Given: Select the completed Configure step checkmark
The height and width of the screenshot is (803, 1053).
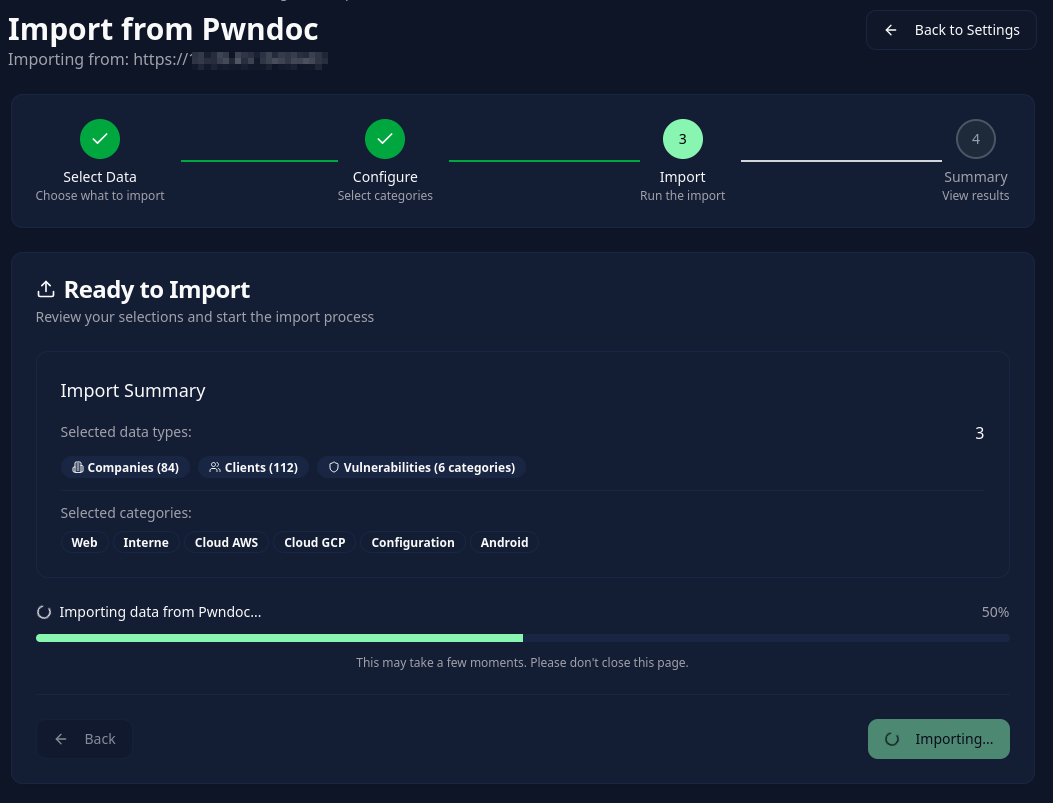Looking at the screenshot, I should pos(385,139).
